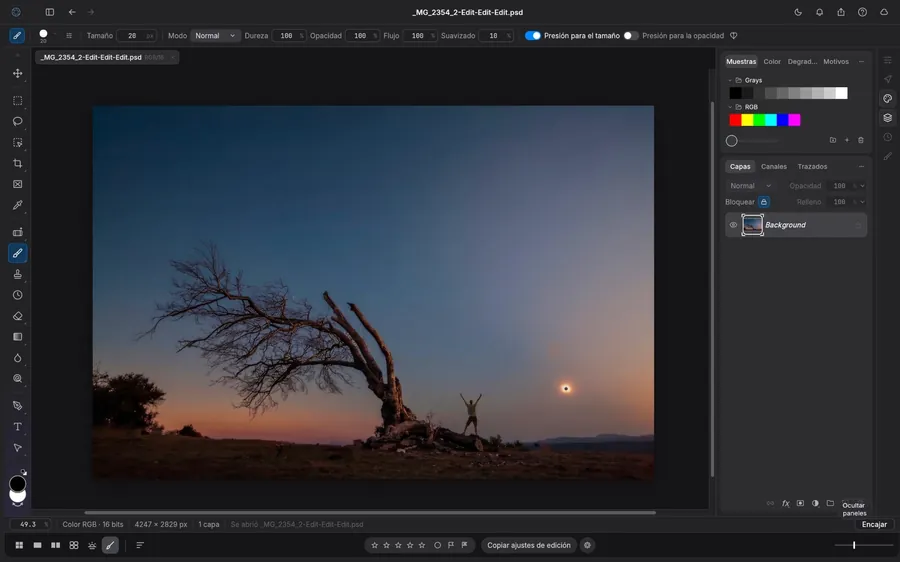The height and width of the screenshot is (562, 900).
Task: Add a layer mask icon
Action: (800, 503)
